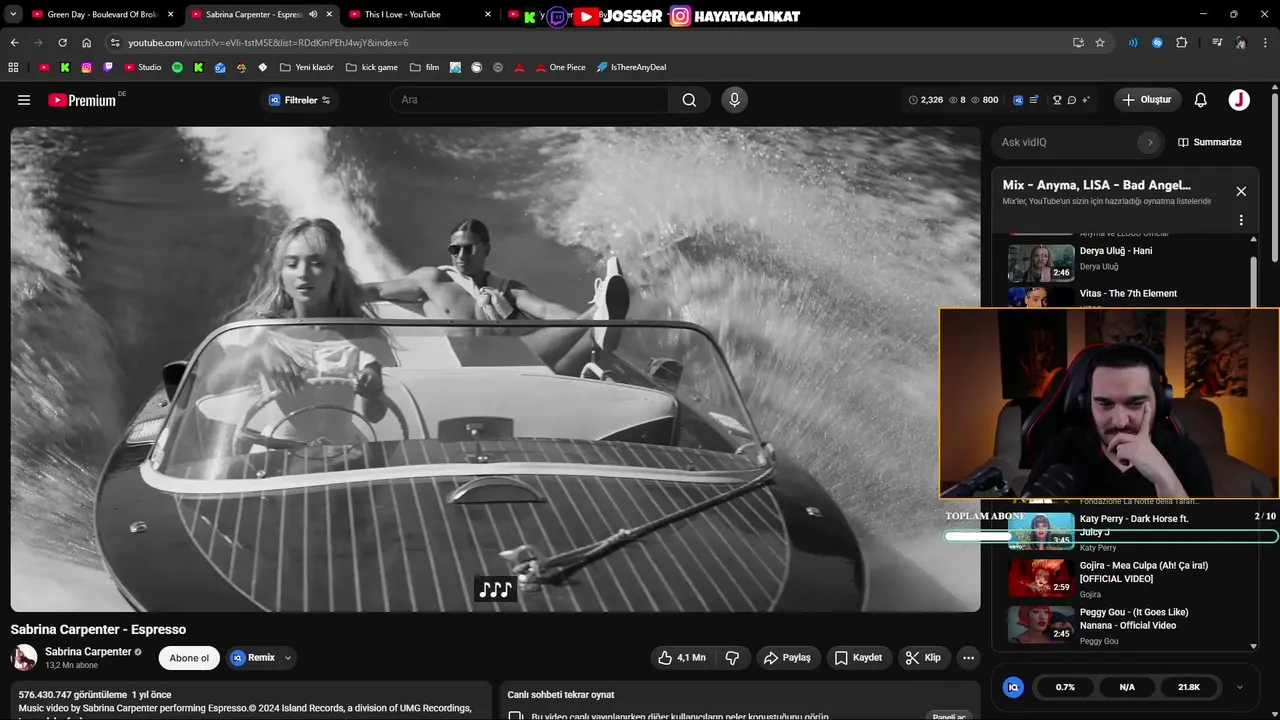Install app icon in address bar
The image size is (1280, 720).
(1078, 43)
